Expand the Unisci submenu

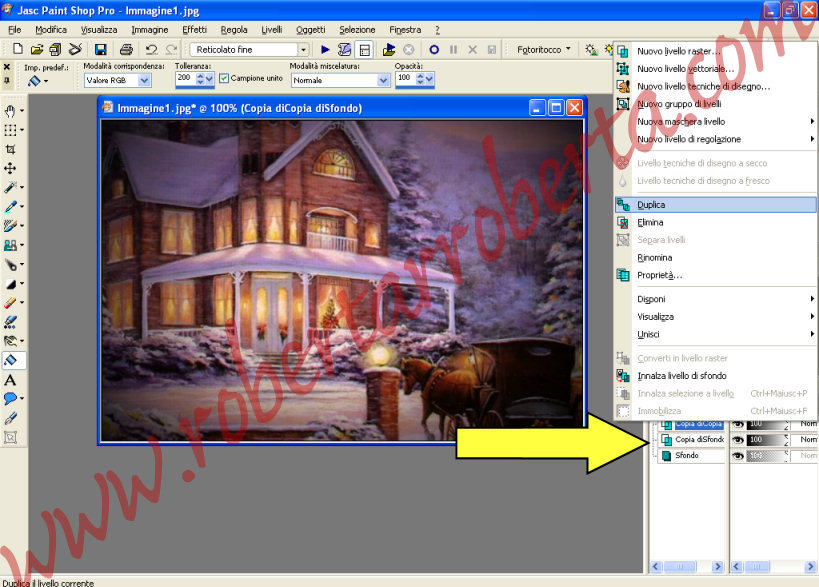pos(716,334)
